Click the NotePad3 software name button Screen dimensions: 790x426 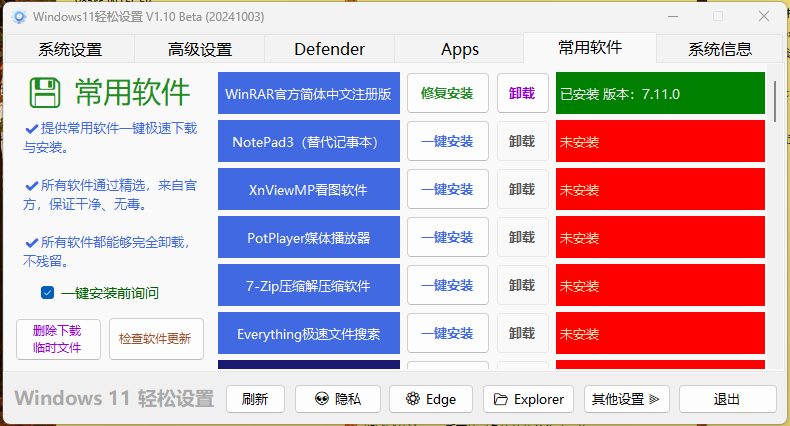coord(309,141)
